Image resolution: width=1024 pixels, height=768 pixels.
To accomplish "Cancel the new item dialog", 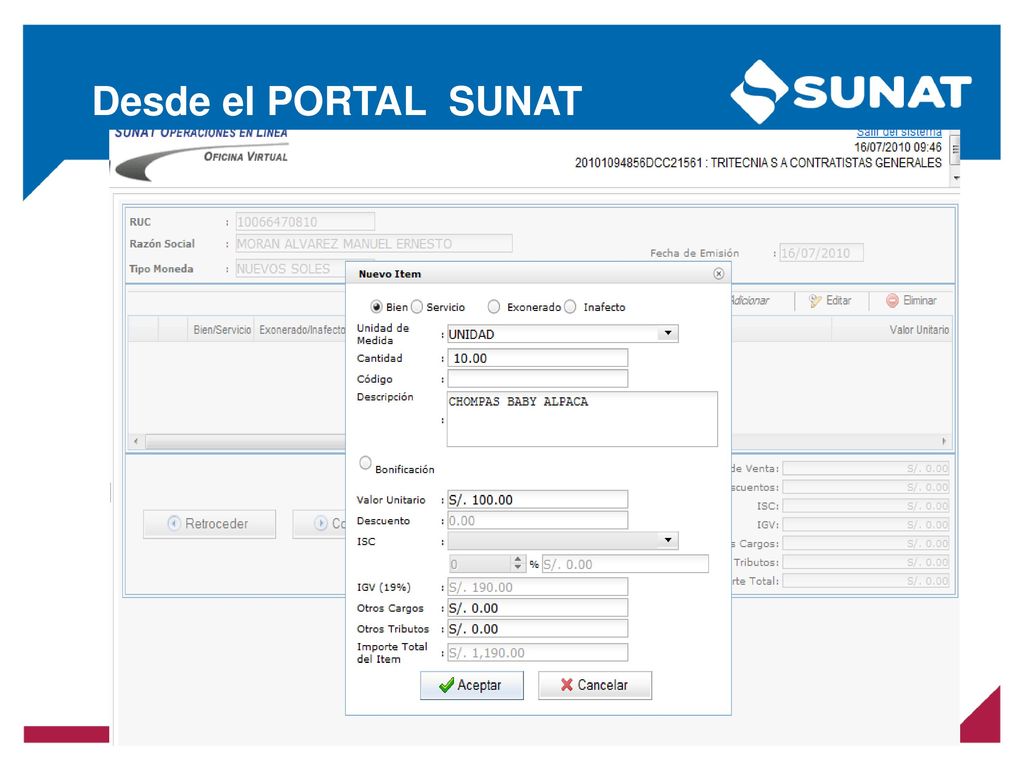I will [594, 685].
